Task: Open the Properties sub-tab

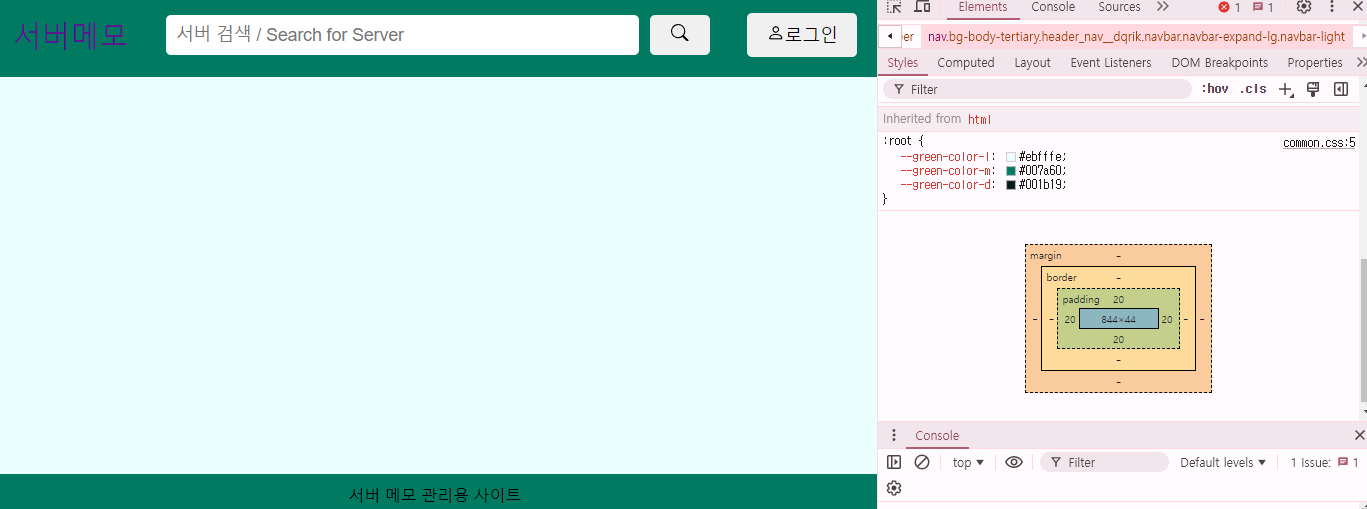Action: click(1315, 62)
